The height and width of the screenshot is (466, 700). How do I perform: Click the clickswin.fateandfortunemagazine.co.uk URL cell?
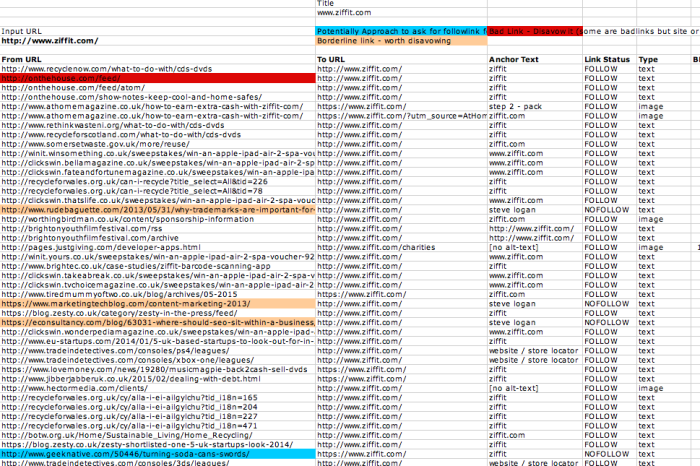[x=158, y=172]
